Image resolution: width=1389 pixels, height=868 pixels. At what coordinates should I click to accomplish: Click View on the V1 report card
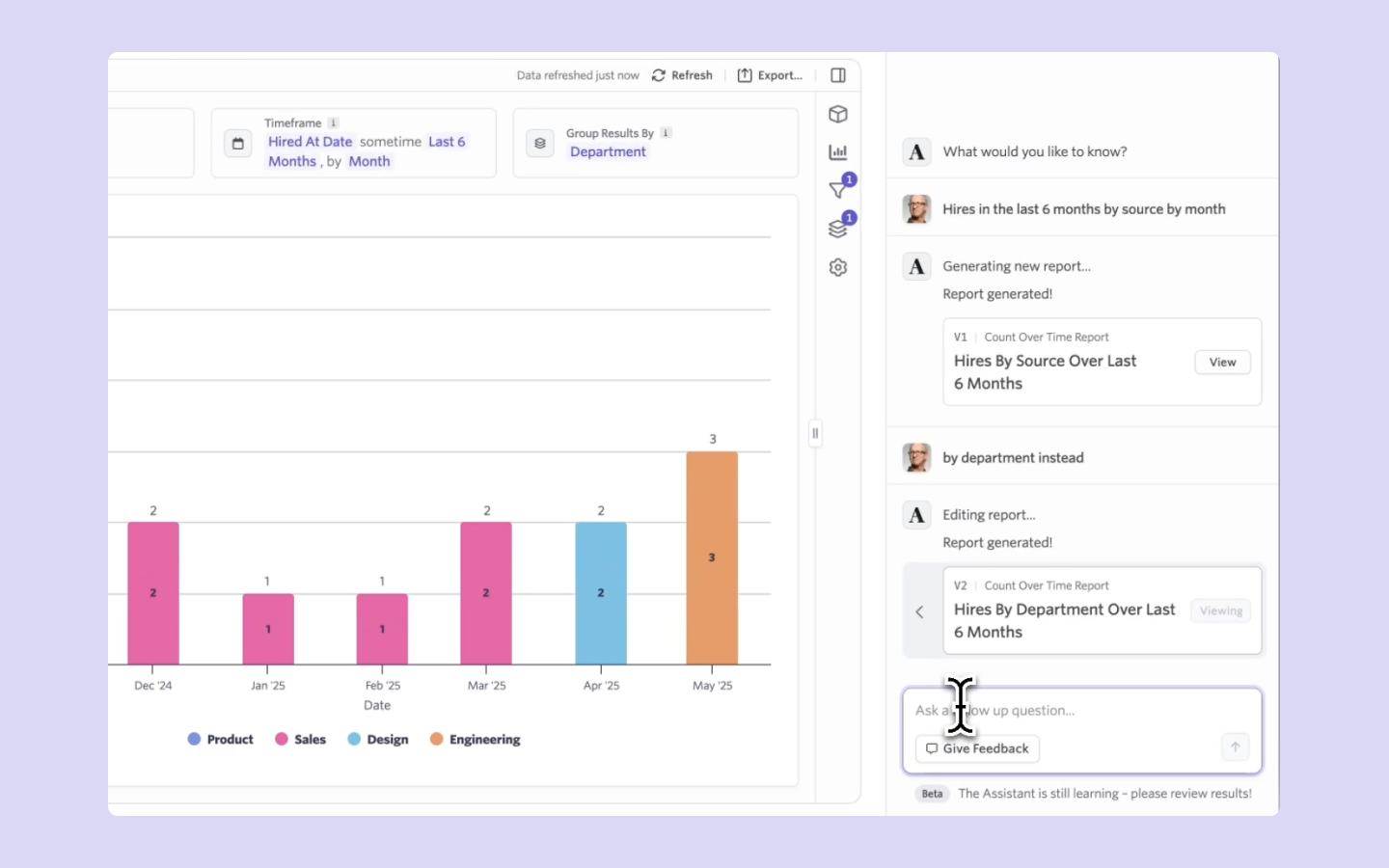pyautogui.click(x=1222, y=363)
